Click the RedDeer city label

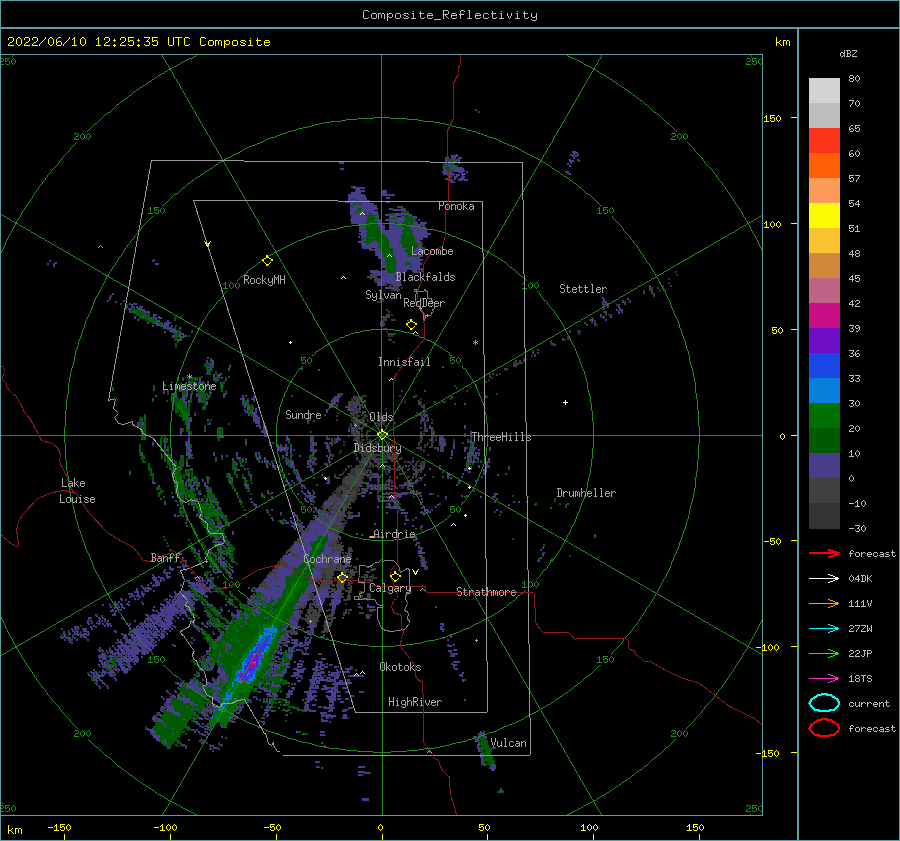[424, 303]
